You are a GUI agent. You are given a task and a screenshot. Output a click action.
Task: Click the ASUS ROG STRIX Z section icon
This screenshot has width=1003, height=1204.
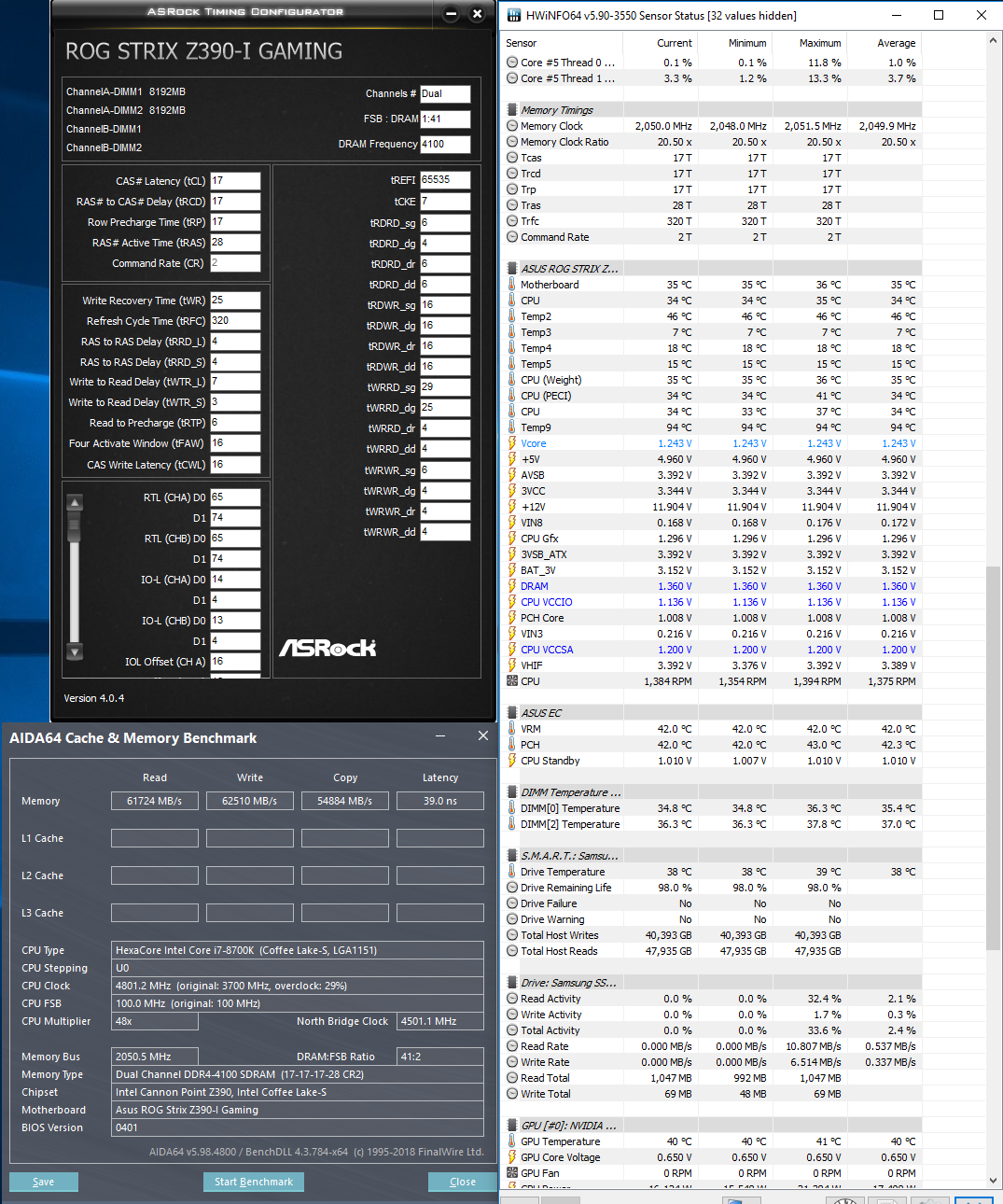(x=512, y=269)
